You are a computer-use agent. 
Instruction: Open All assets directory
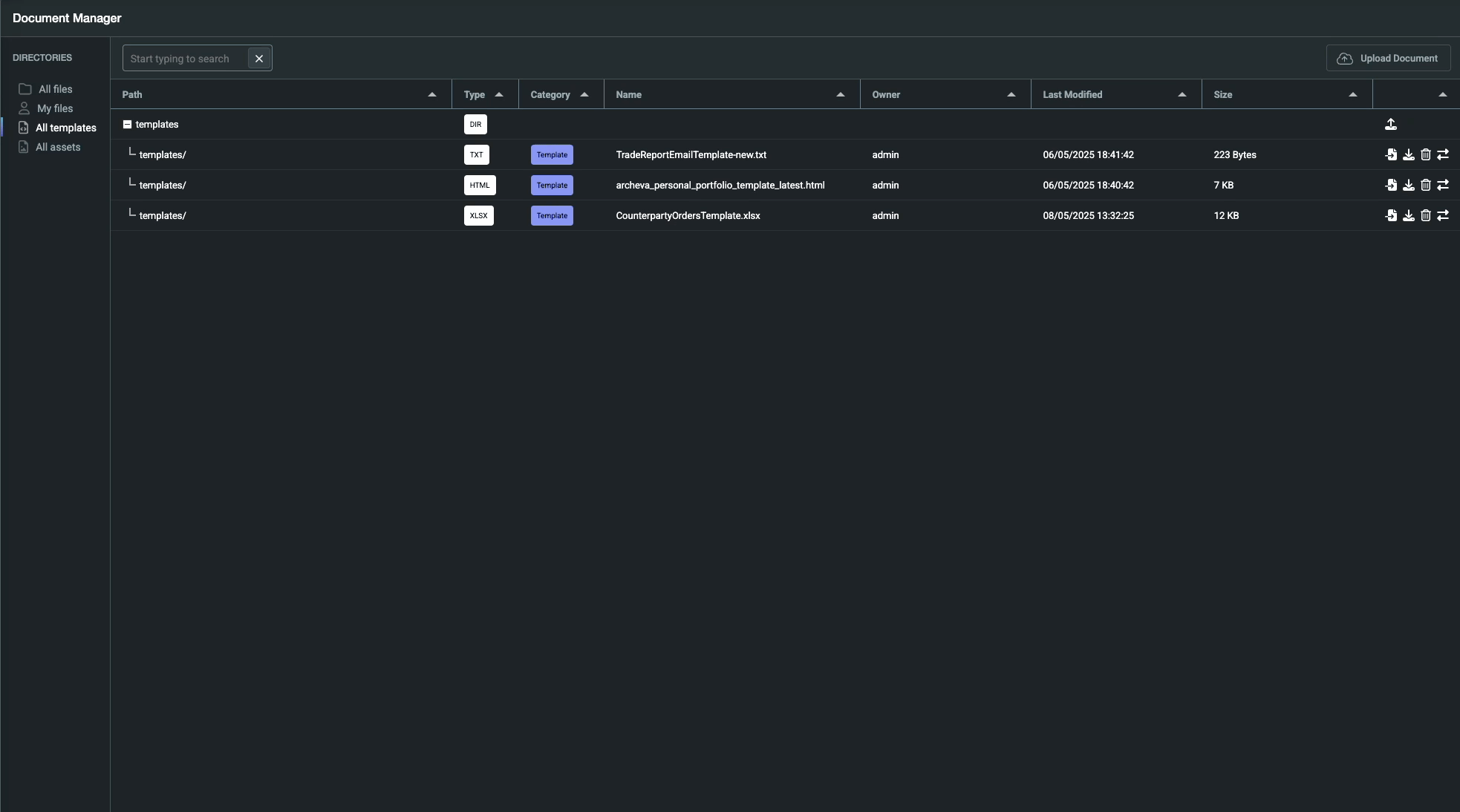[x=57, y=147]
